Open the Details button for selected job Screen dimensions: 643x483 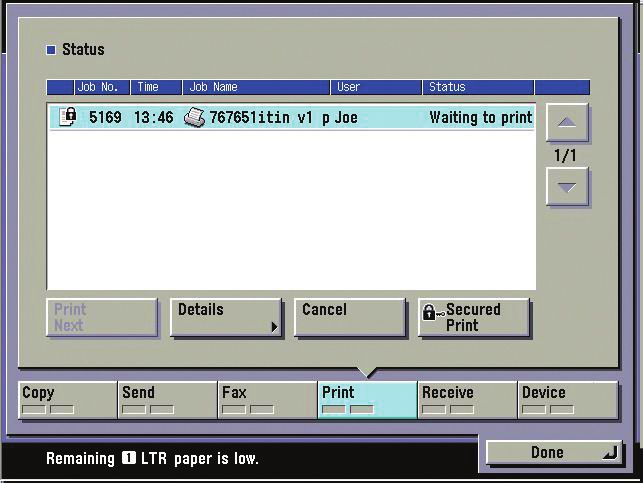226,318
